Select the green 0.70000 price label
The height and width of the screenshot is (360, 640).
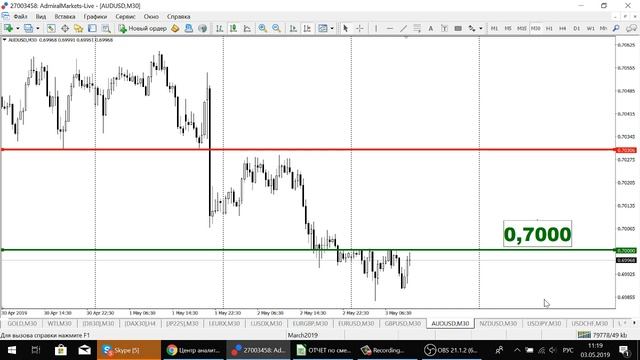coord(626,251)
